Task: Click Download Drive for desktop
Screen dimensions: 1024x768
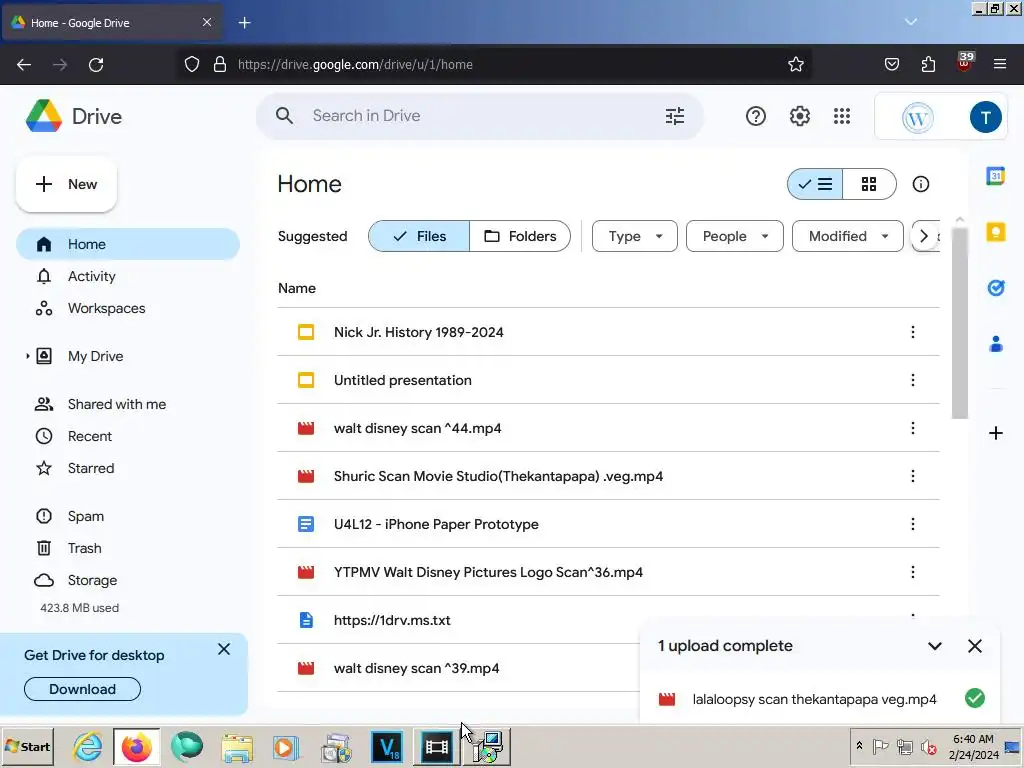Action: 82,689
